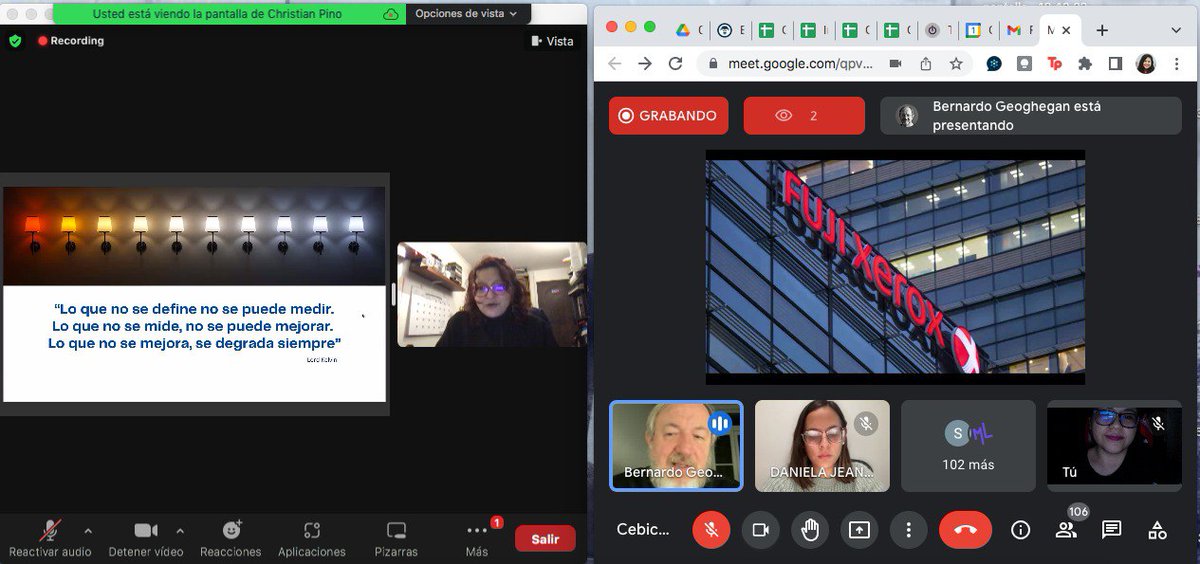Open meeting details info icon
The height and width of the screenshot is (564, 1200).
[x=1020, y=530]
